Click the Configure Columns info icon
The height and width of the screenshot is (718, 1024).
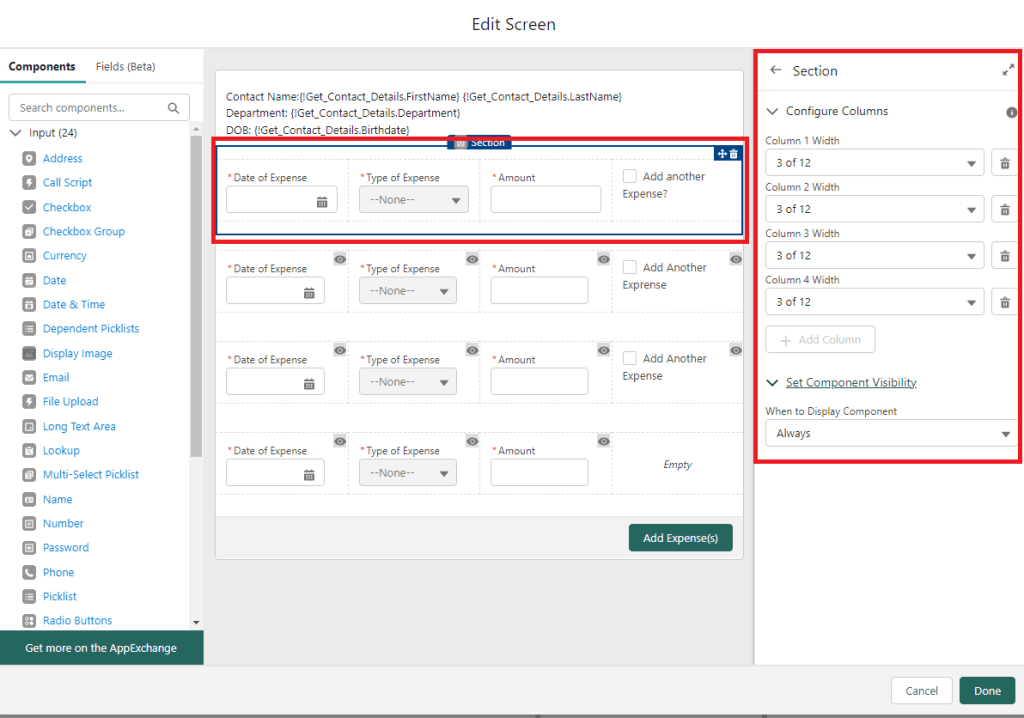coord(1011,113)
